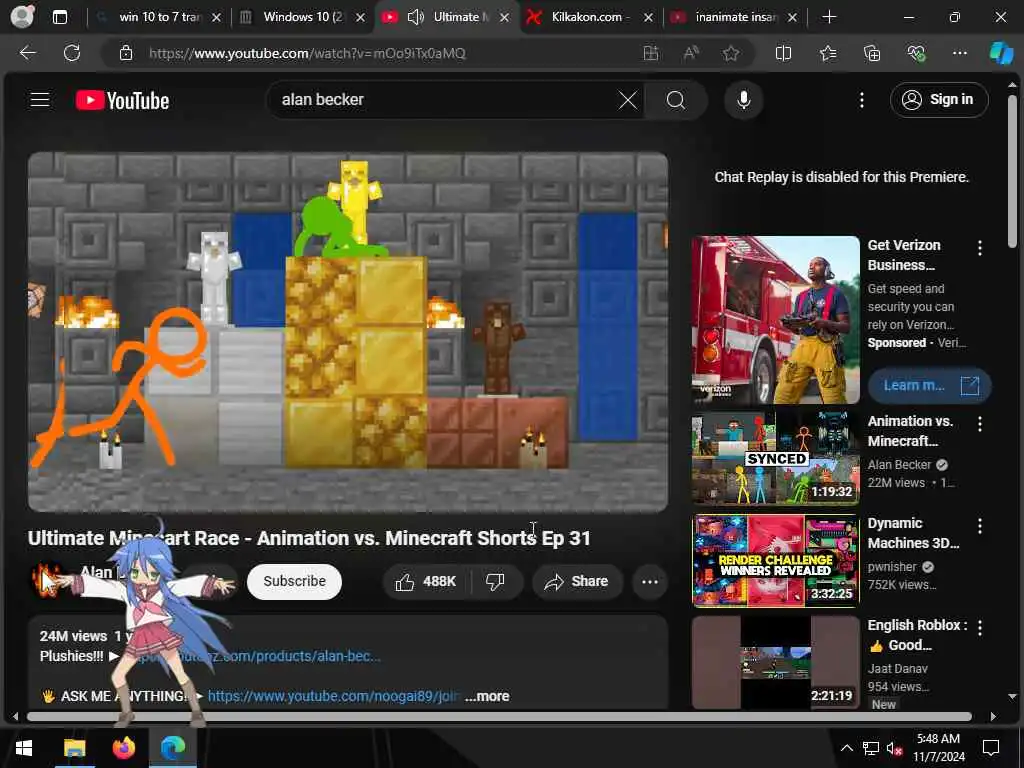Open Edge collections
1024x768 pixels.
872,54
